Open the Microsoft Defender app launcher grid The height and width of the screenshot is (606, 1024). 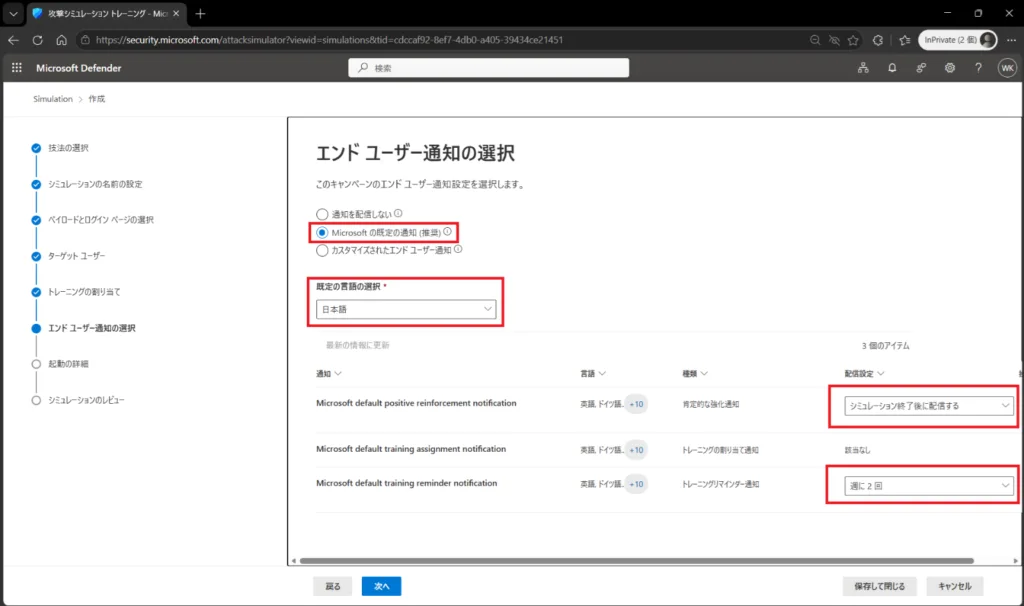click(17, 68)
